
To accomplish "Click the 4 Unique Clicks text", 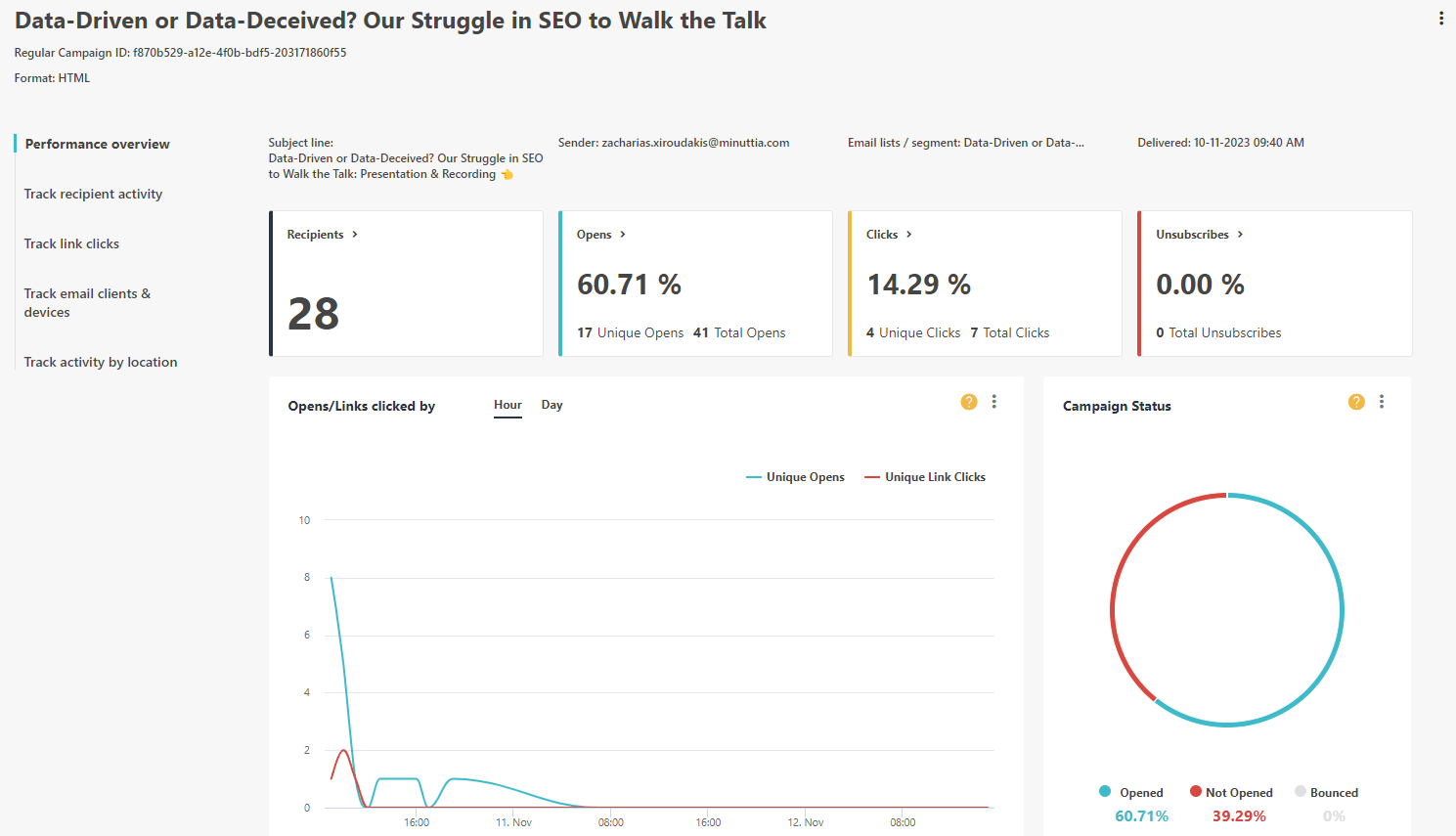I will [x=913, y=332].
